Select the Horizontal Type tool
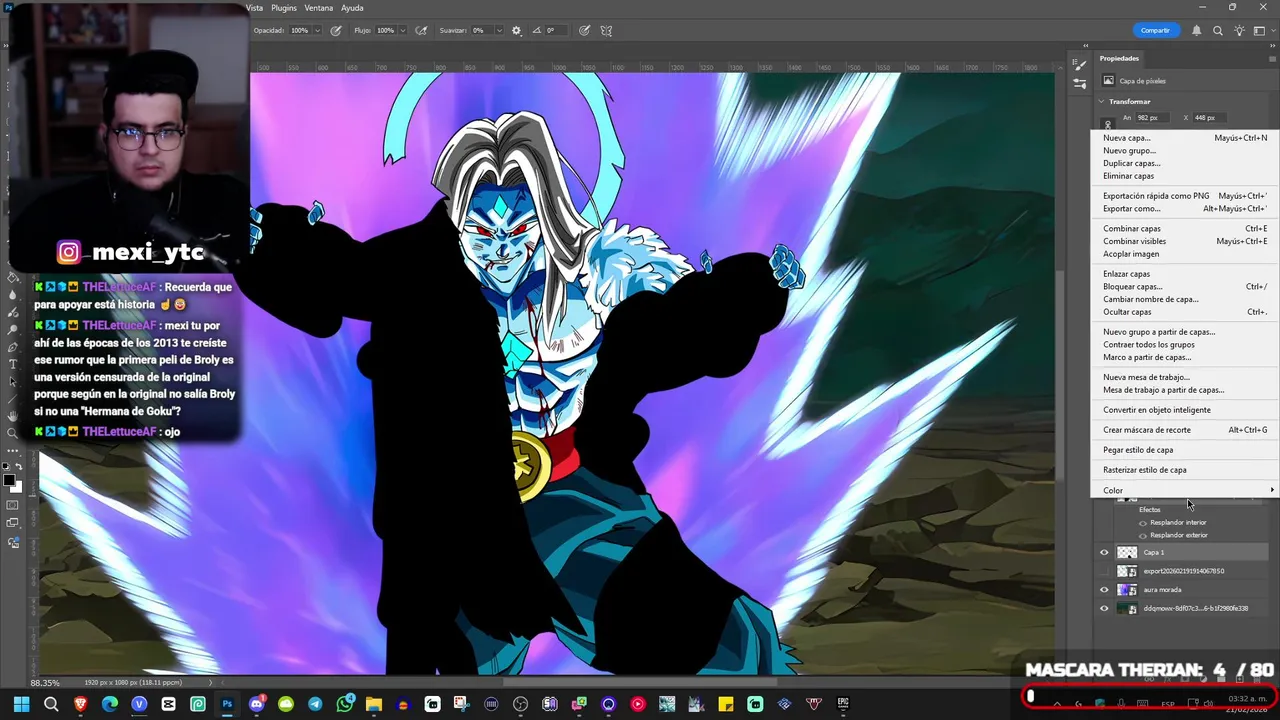 pos(12,364)
